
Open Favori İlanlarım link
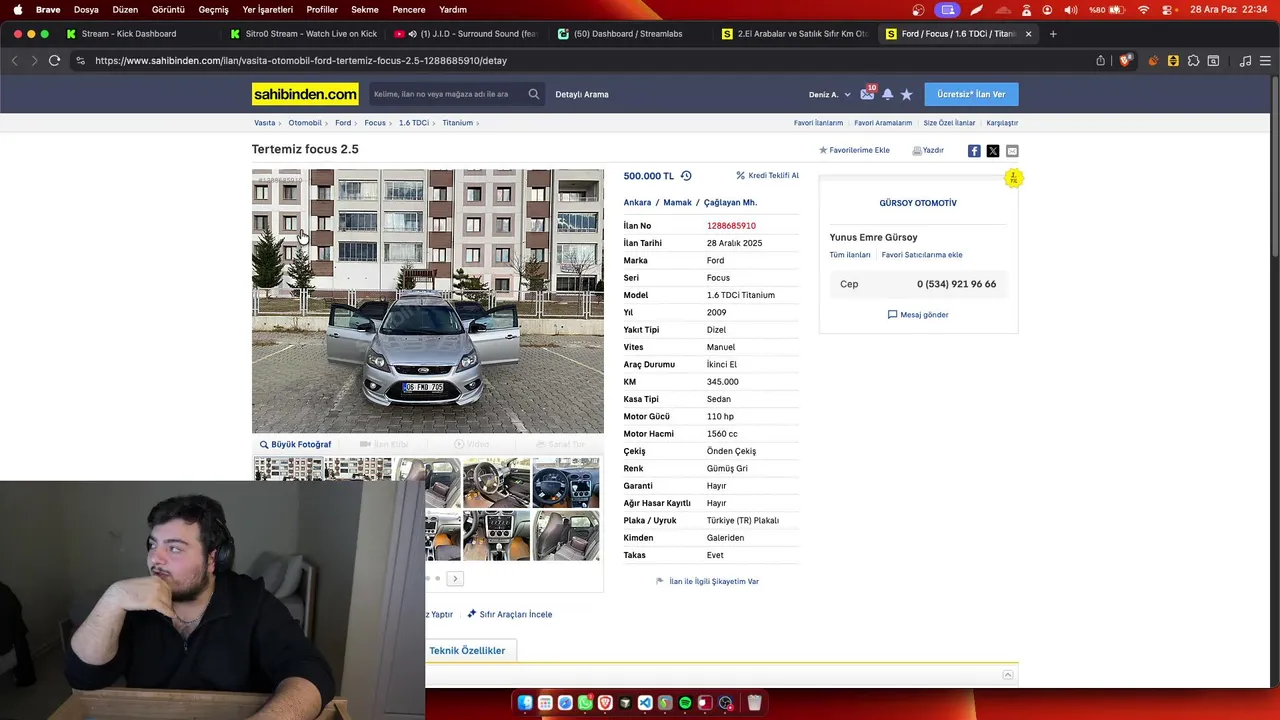click(818, 123)
